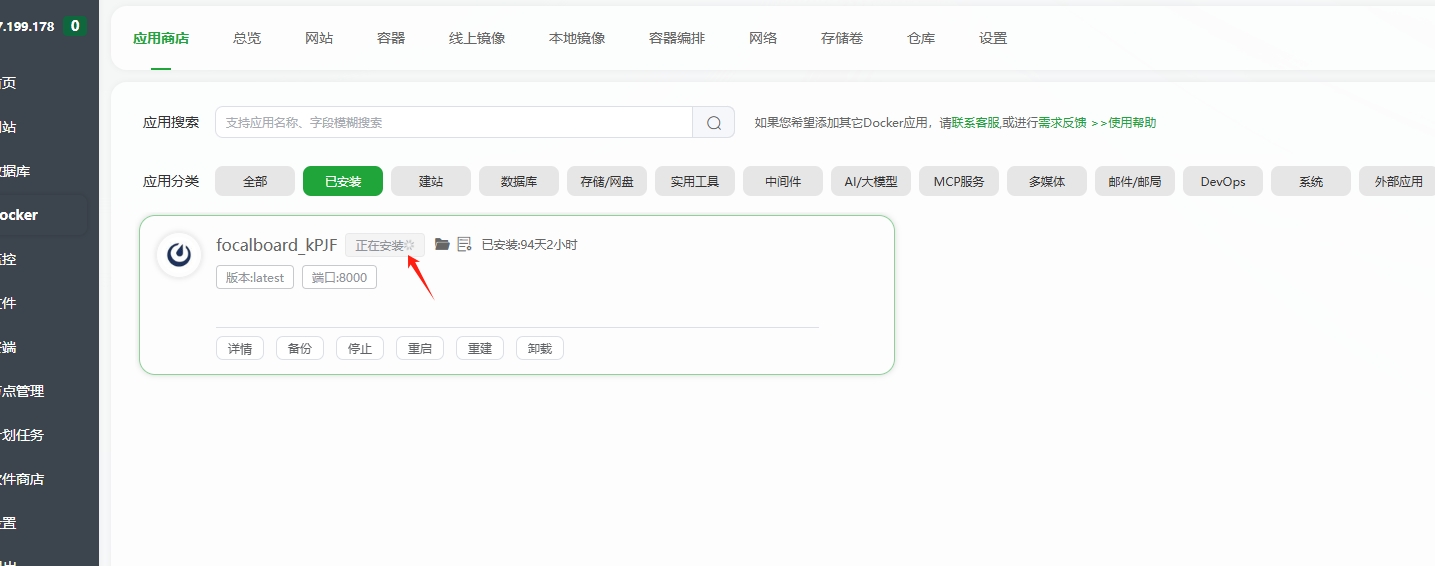The width and height of the screenshot is (1435, 566).
Task: Filter apps by MCP服务 category
Action: 959,181
